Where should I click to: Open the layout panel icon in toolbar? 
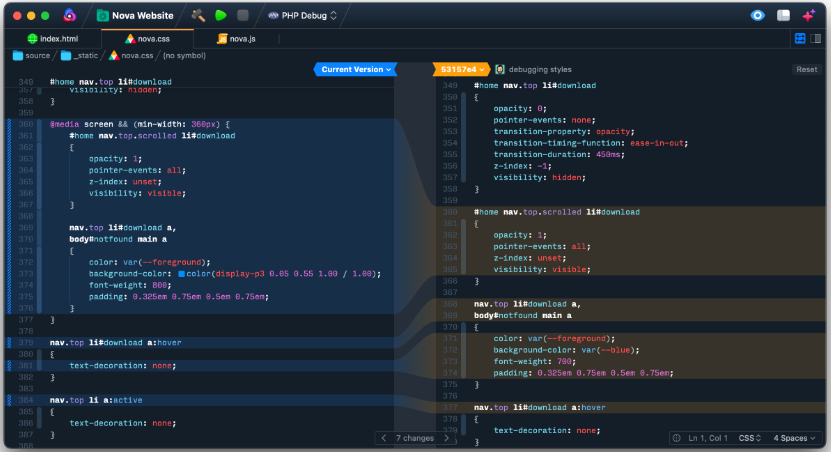(783, 16)
